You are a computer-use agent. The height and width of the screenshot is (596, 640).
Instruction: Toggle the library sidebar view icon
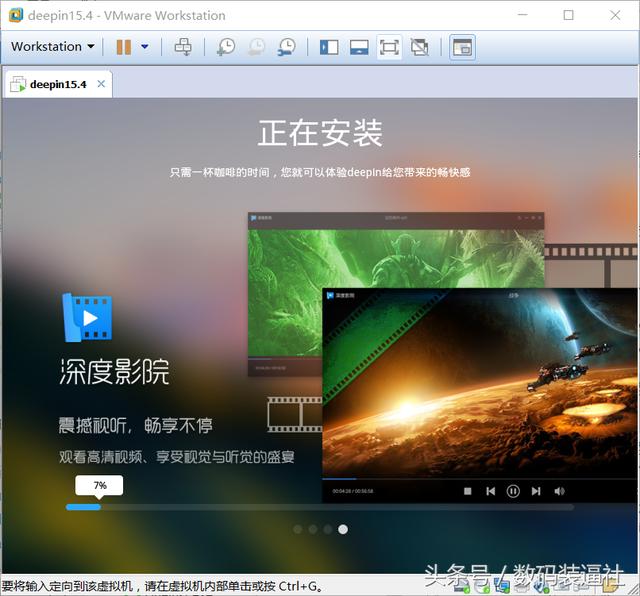pos(329,47)
